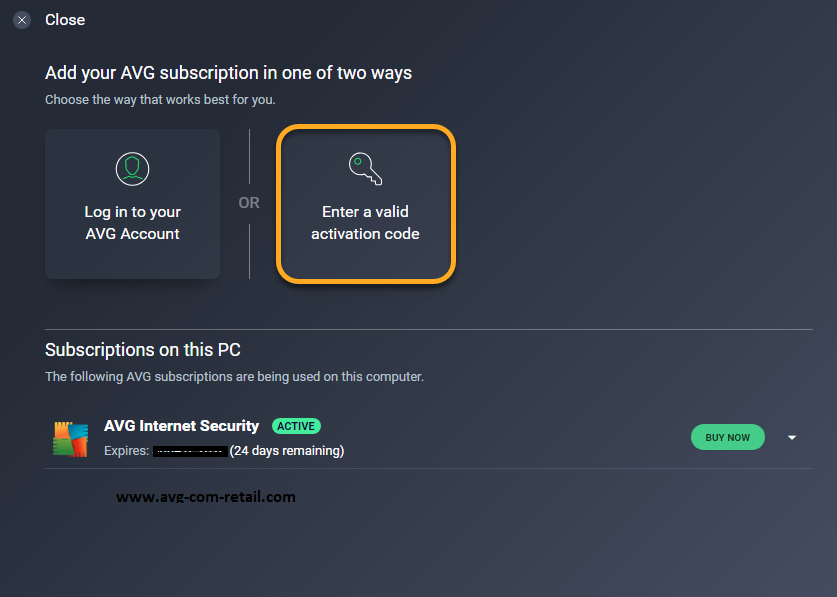This screenshot has width=837, height=597.
Task: Click the round X close icon
Action: pos(22,20)
